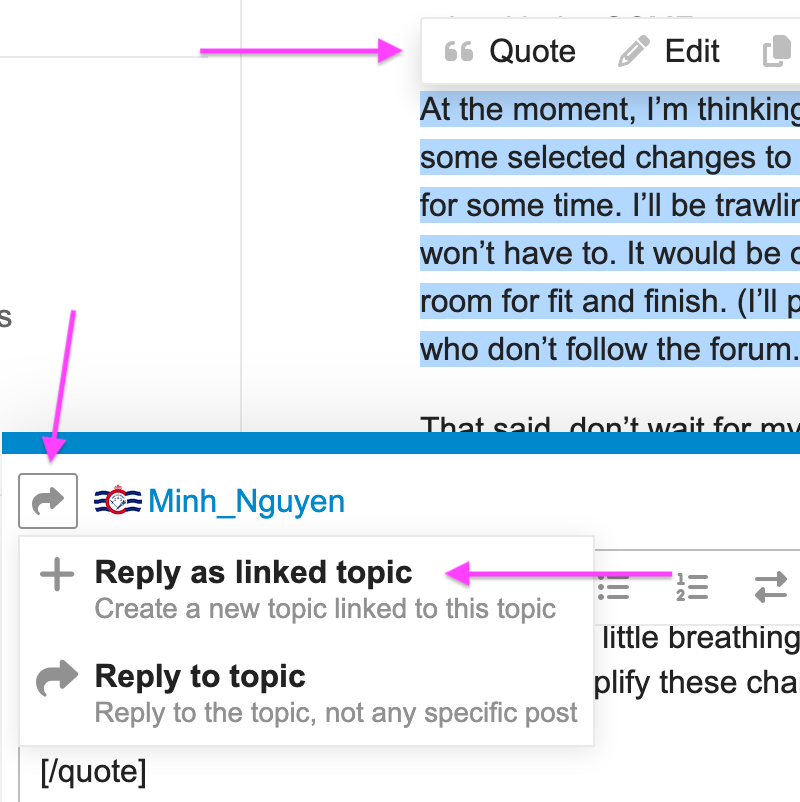800x802 pixels.
Task: Open the Minh_Nguyen username link
Action: pos(246,501)
